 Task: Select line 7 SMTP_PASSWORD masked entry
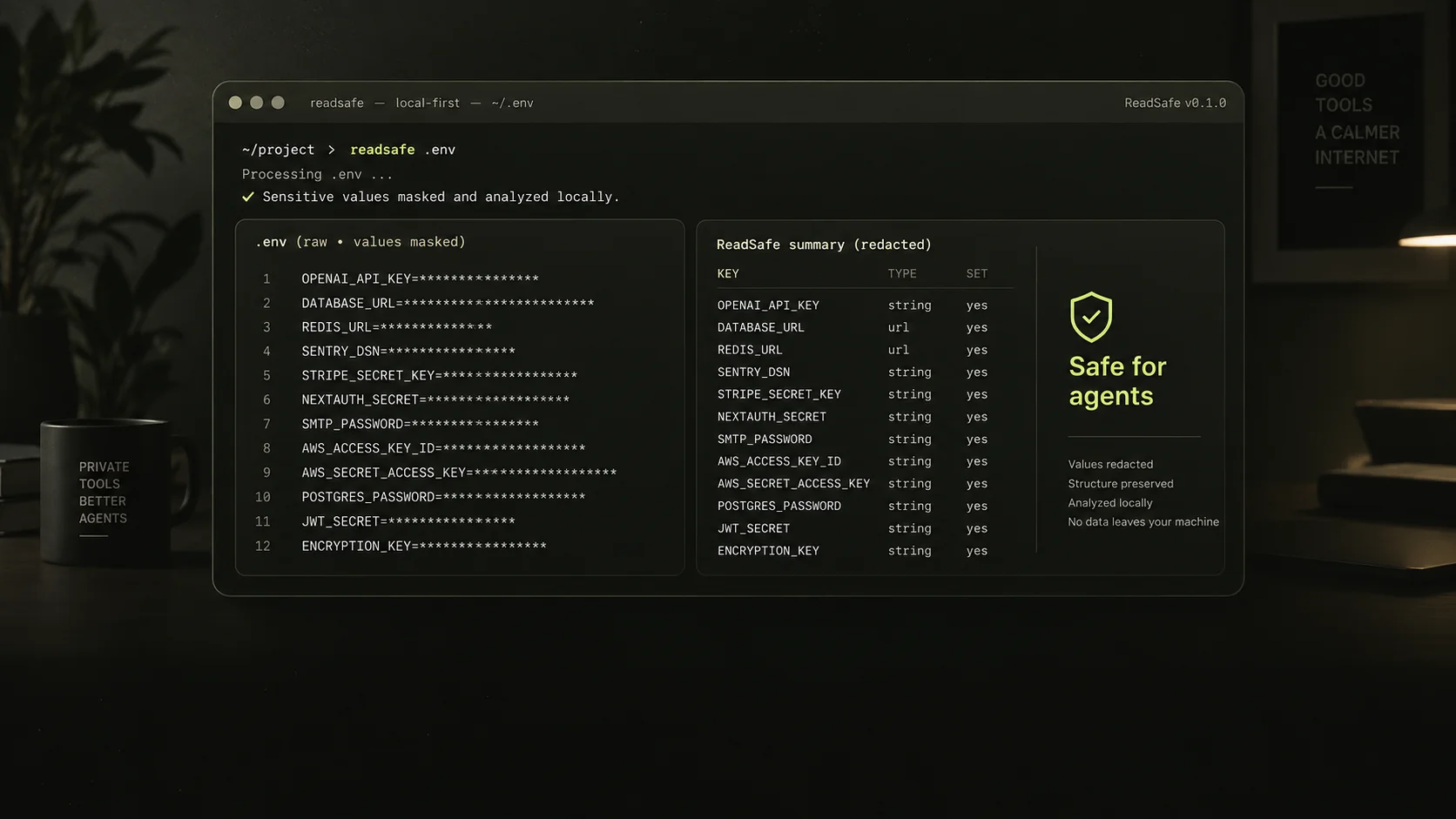[420, 424]
